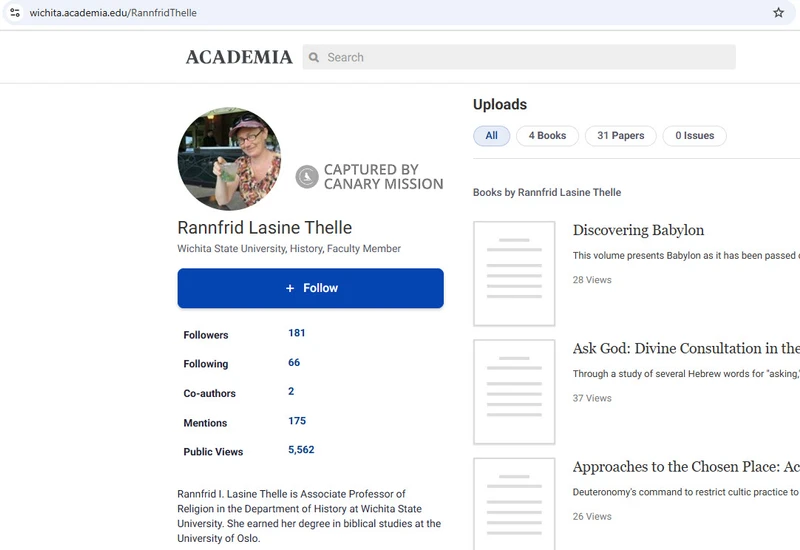Click the 28 Views text
Image resolution: width=800 pixels, height=550 pixels.
pyautogui.click(x=592, y=280)
